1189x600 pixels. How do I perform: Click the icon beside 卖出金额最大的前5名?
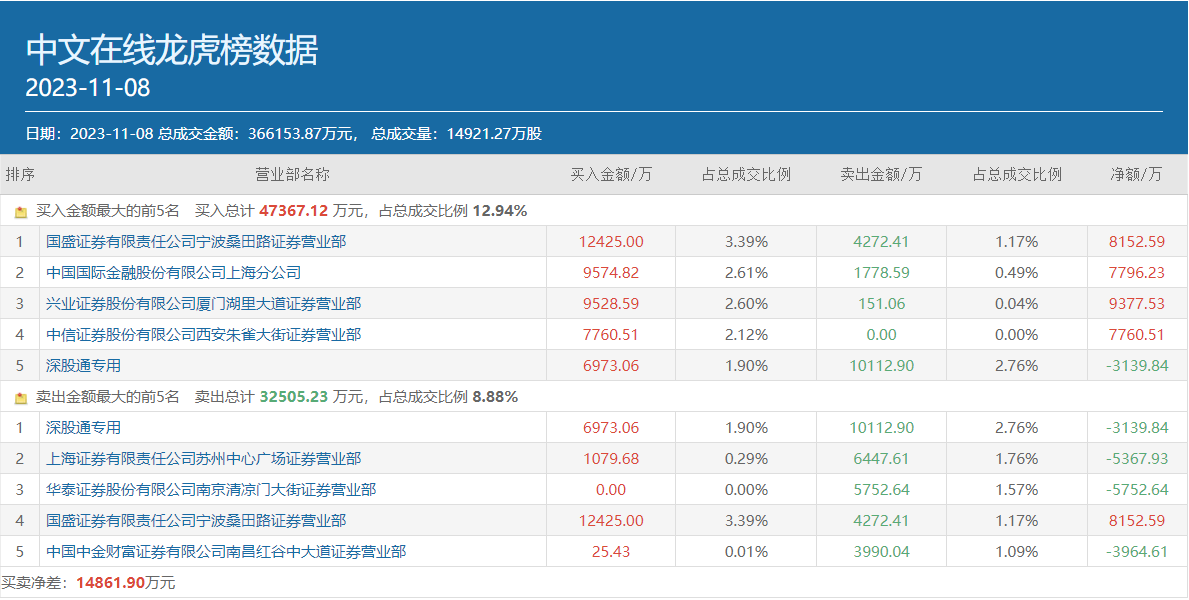21,398
